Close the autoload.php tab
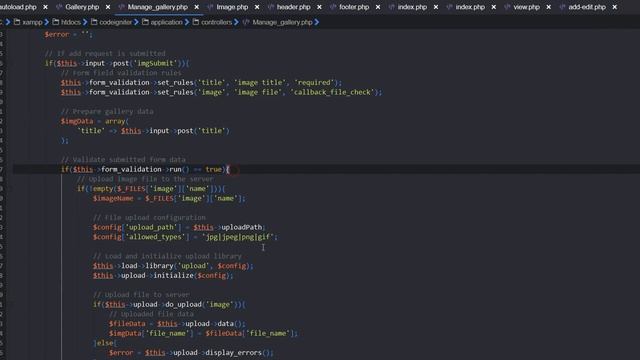640x360 pixels. (45, 7)
